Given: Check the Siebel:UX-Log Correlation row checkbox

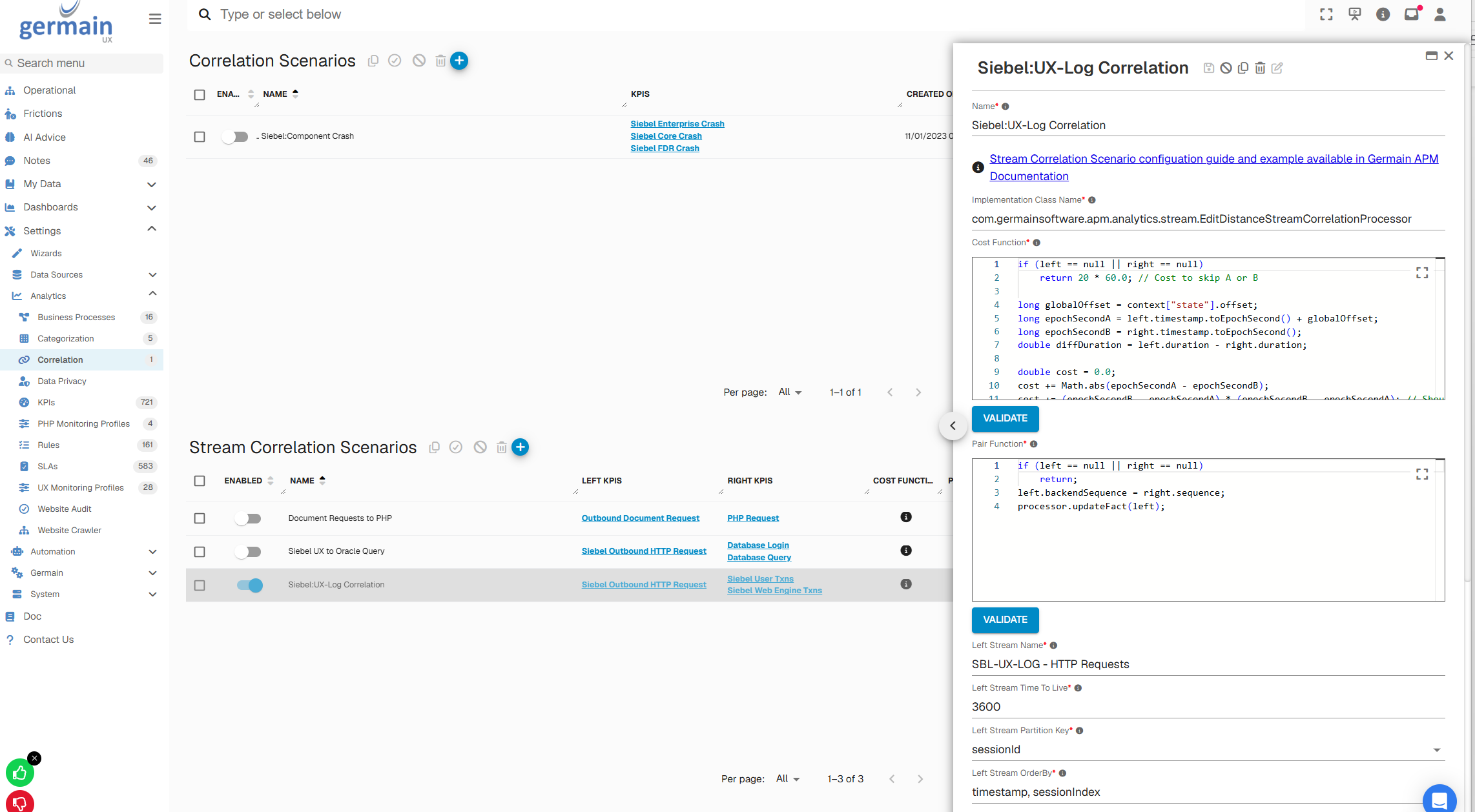Looking at the screenshot, I should pyautogui.click(x=200, y=585).
